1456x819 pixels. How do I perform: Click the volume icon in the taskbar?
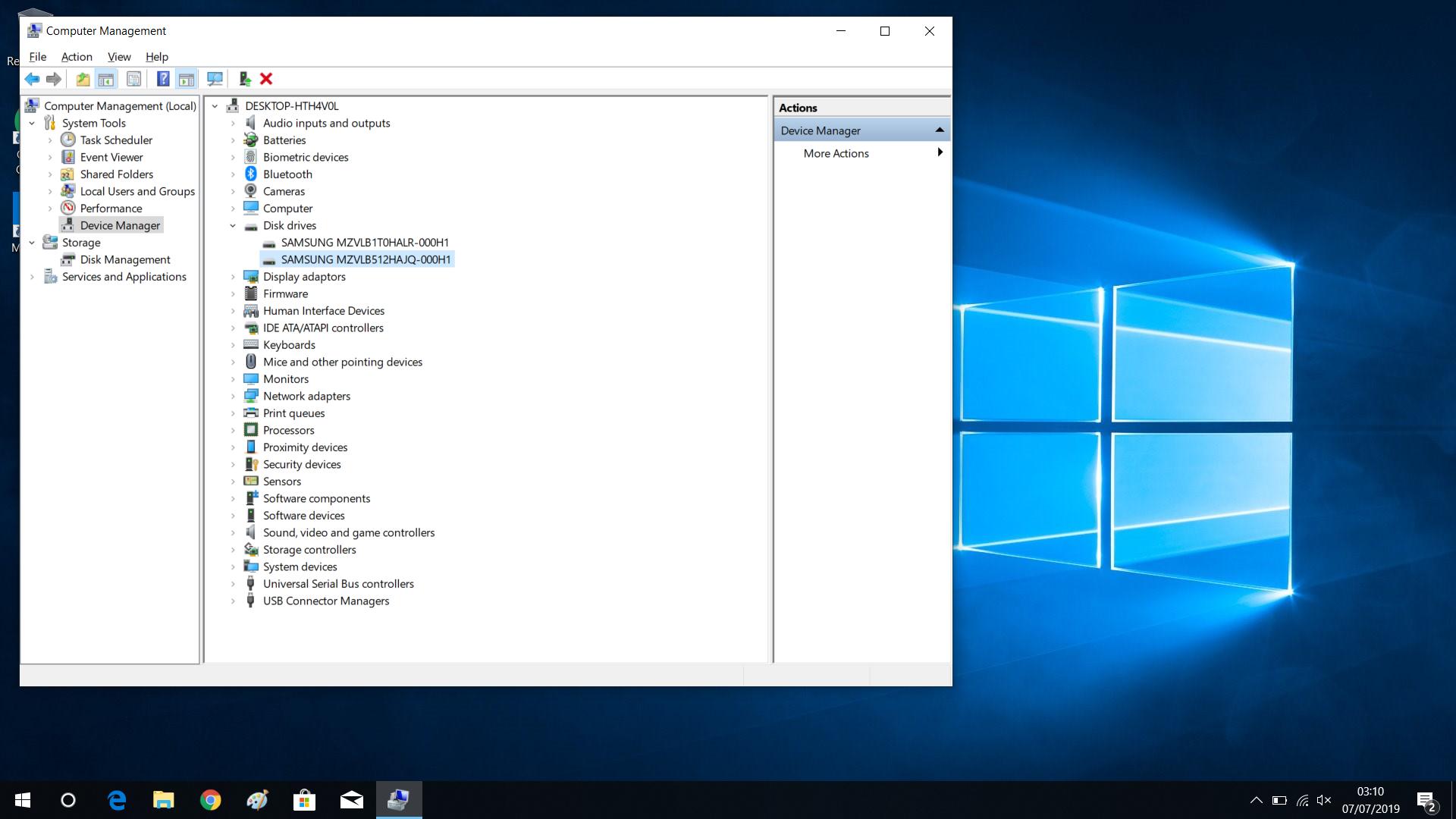1325,799
